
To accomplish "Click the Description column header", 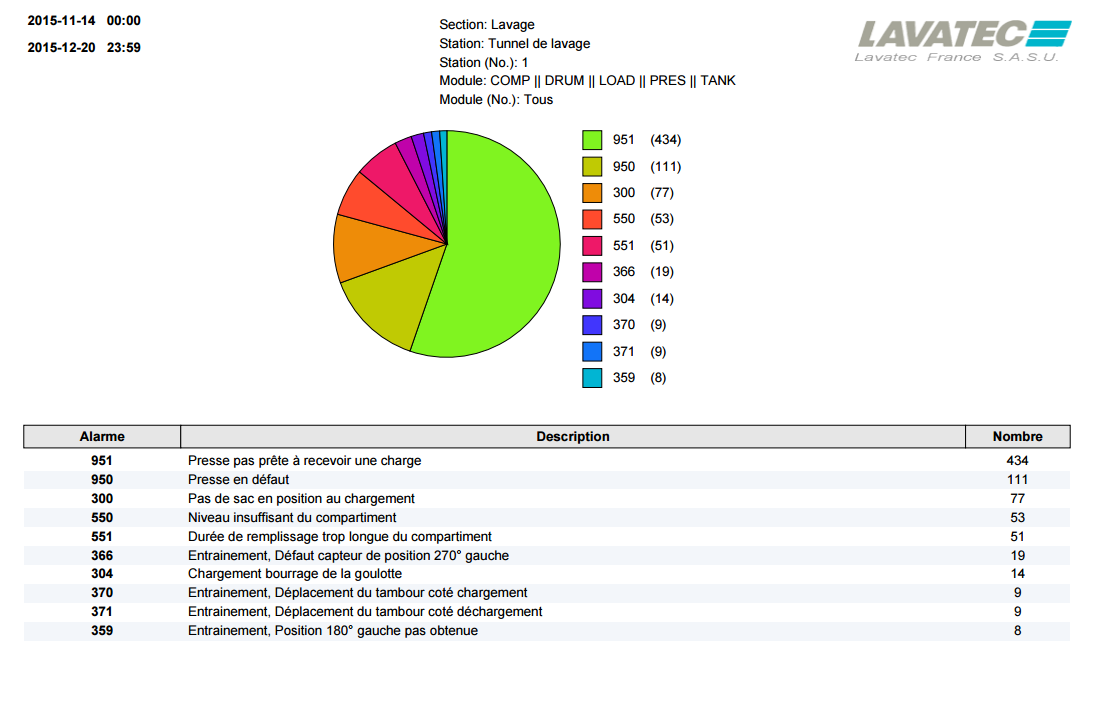I will click(x=572, y=437).
